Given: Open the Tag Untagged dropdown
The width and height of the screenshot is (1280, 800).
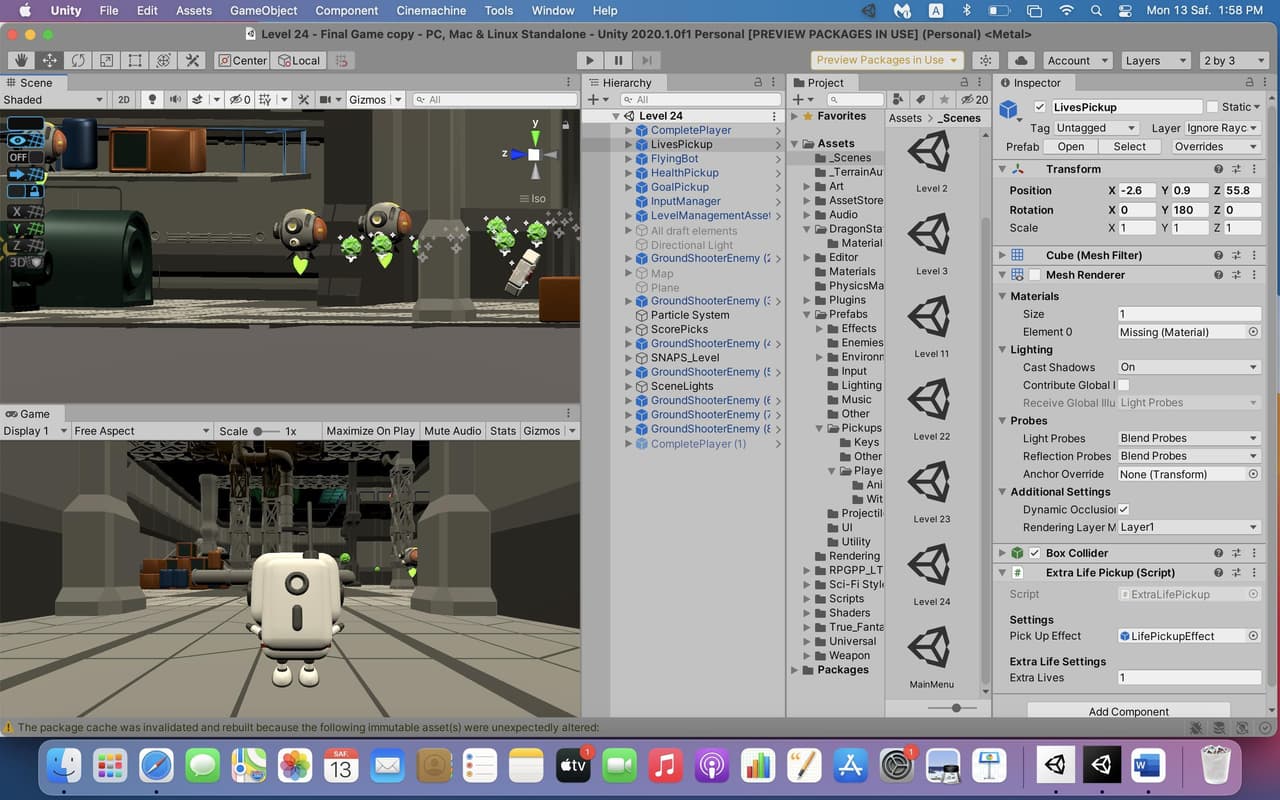Looking at the screenshot, I should [x=1096, y=128].
